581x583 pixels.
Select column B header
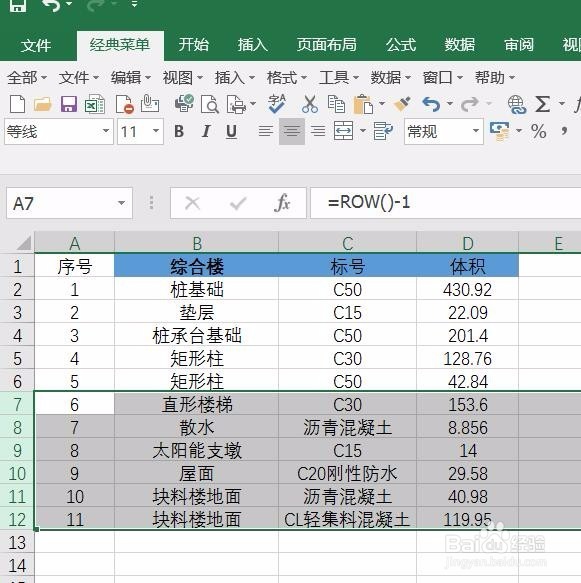point(197,243)
